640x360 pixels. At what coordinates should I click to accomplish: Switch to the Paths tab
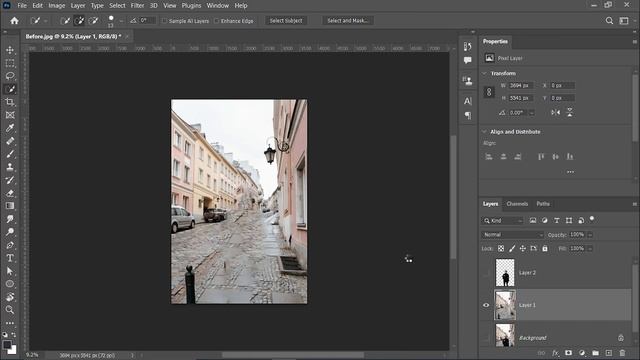point(543,204)
